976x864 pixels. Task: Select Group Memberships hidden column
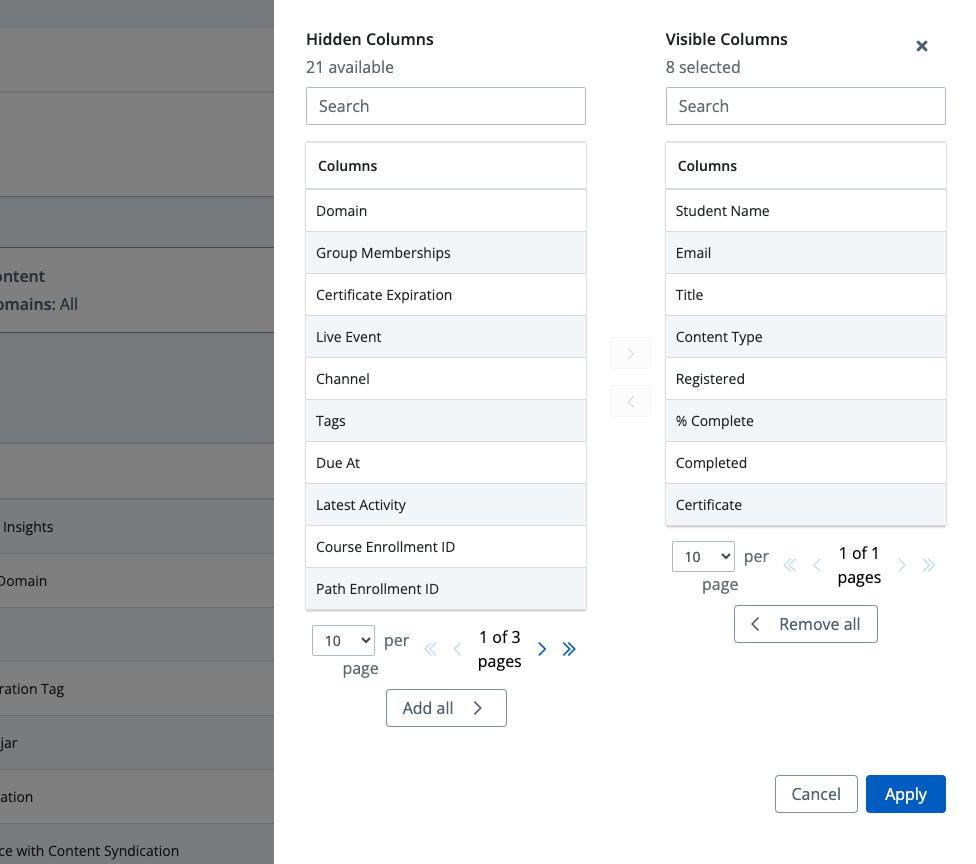click(x=446, y=253)
